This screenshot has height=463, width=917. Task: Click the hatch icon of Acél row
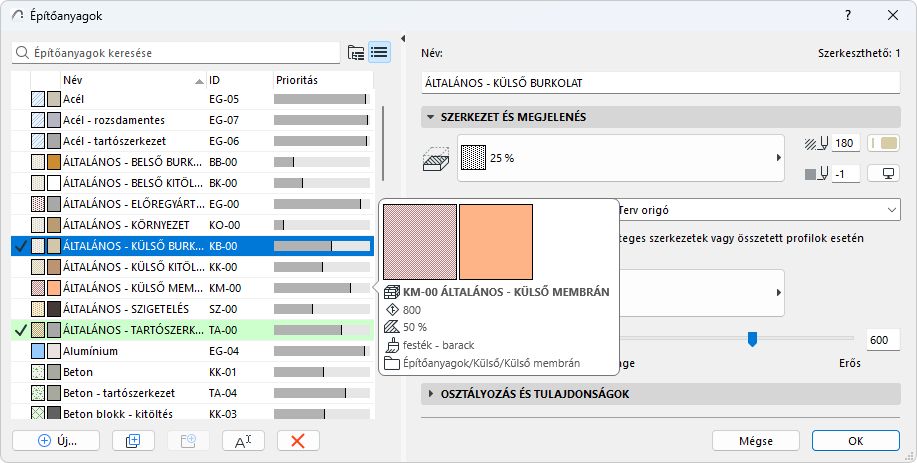point(38,99)
